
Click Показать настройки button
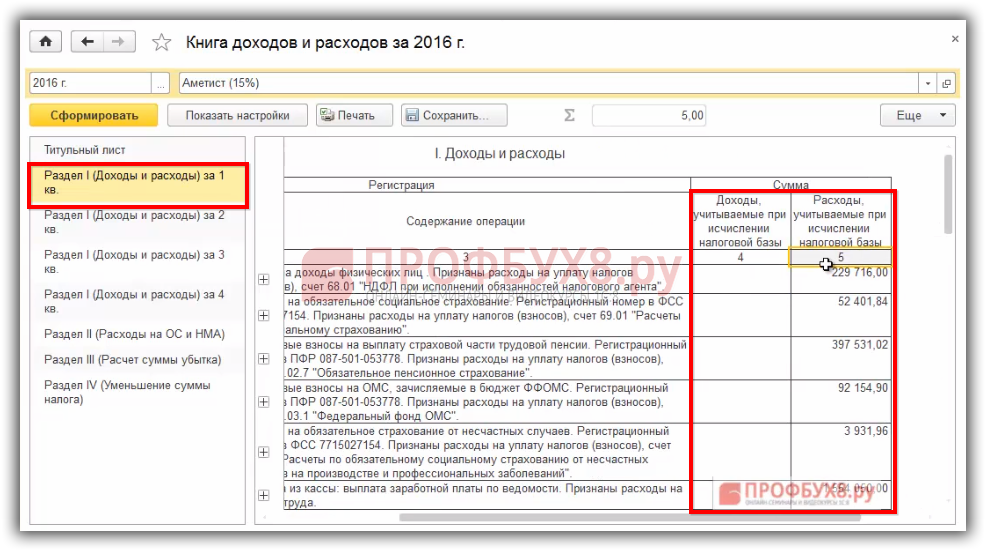tap(237, 115)
